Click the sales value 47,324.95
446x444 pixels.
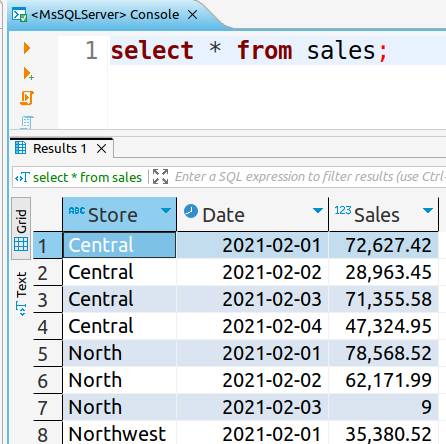[383, 326]
